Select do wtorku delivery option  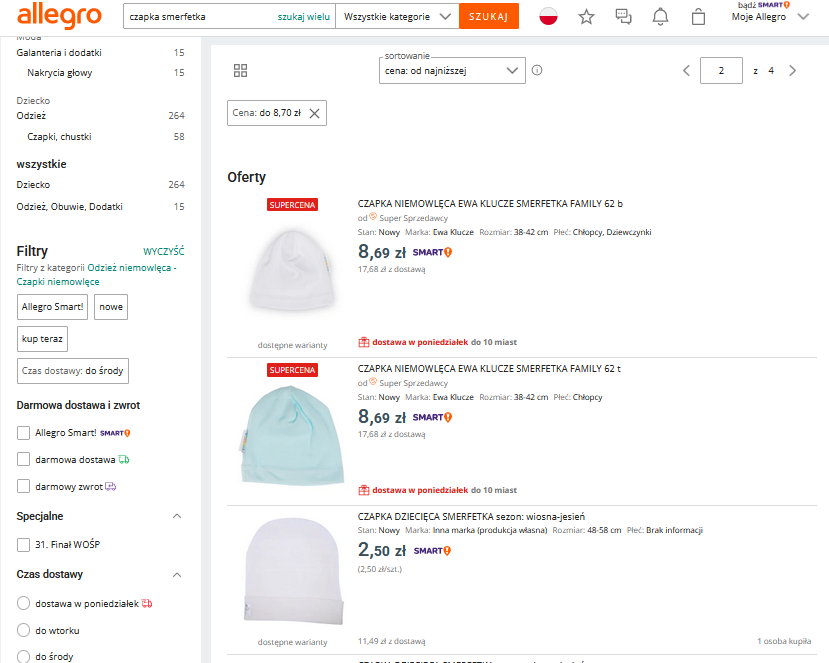[x=23, y=630]
